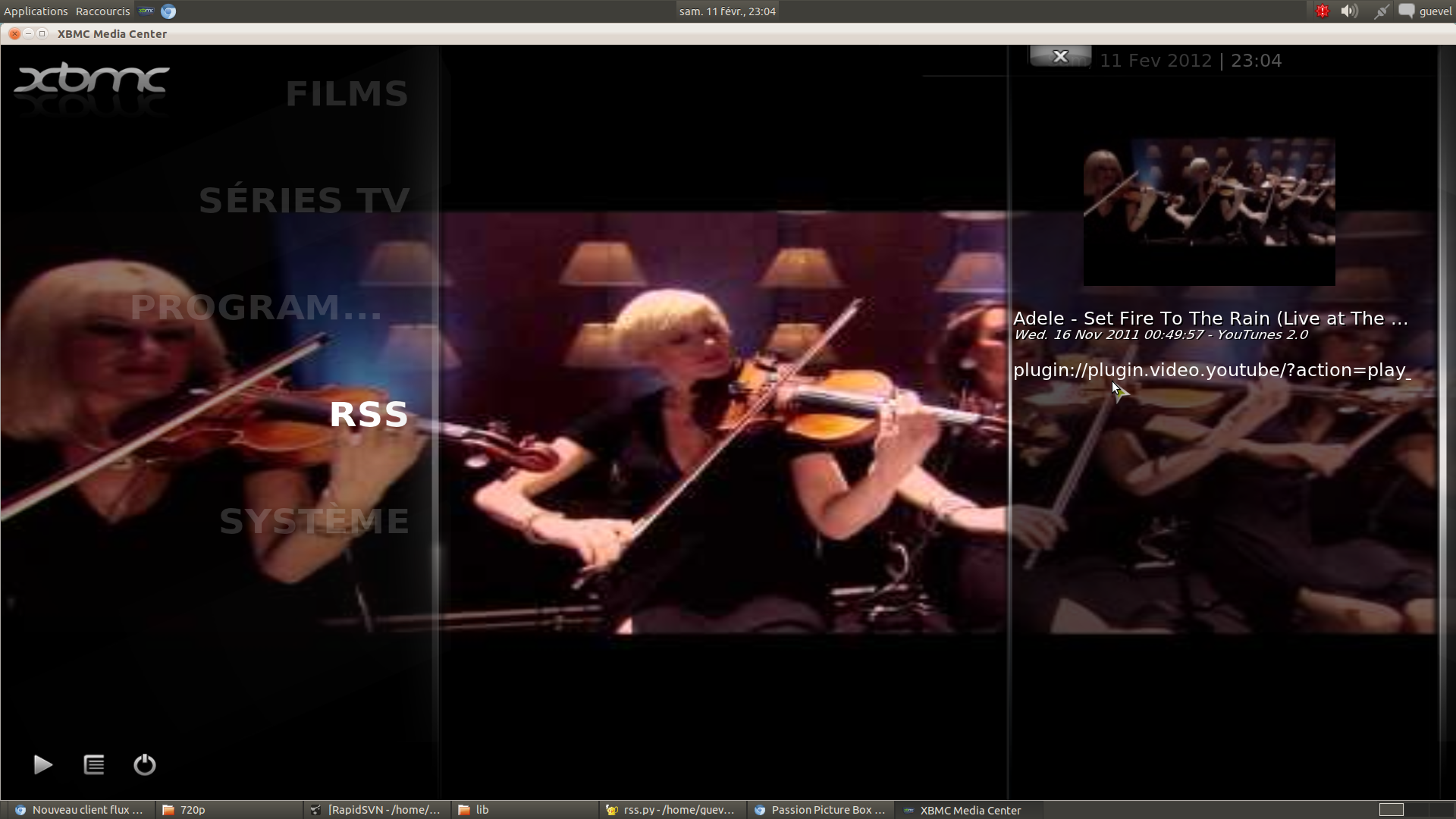The width and height of the screenshot is (1456, 819).
Task: Launch Chromium from top panel icon
Action: coord(168,11)
